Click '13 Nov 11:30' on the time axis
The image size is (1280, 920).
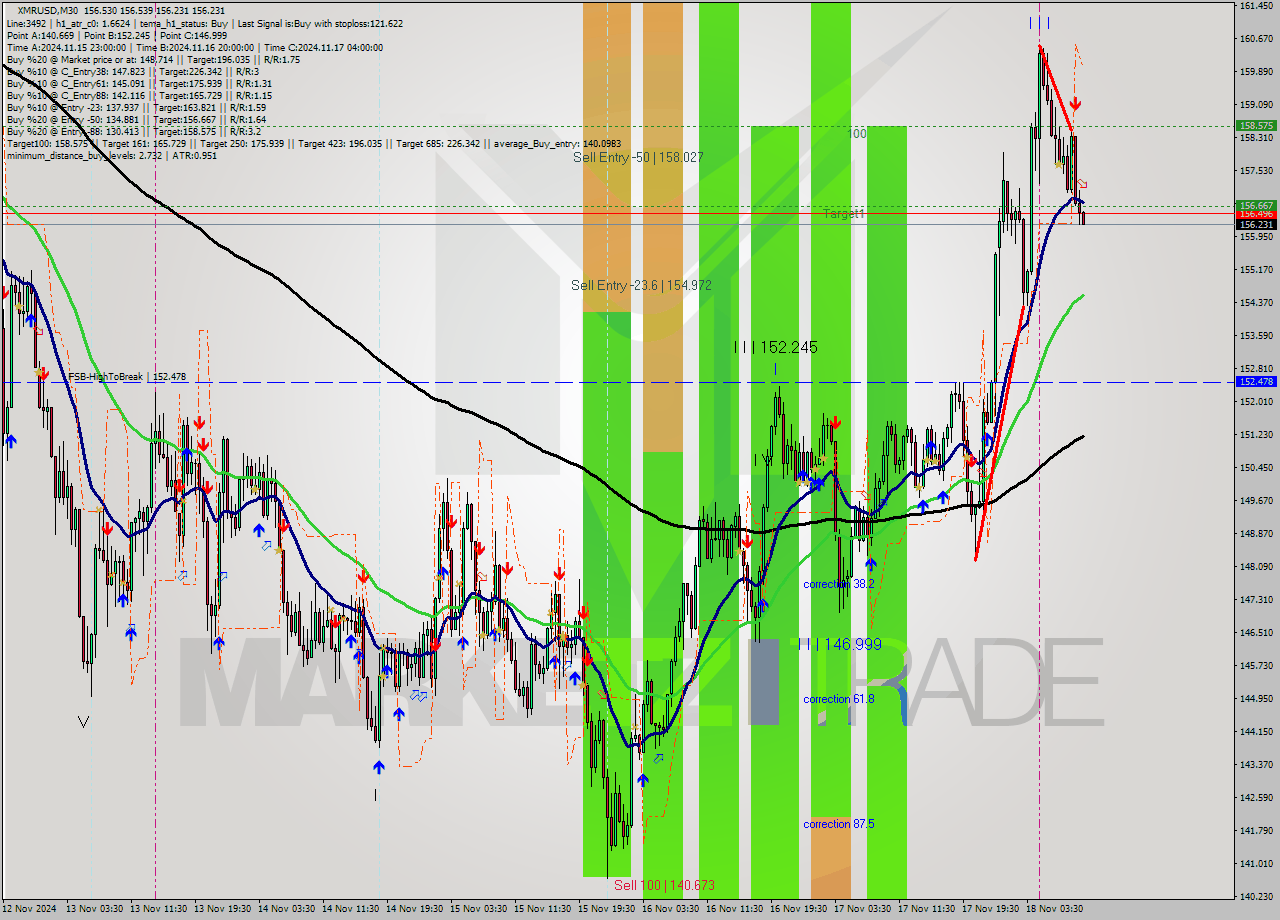(159, 910)
